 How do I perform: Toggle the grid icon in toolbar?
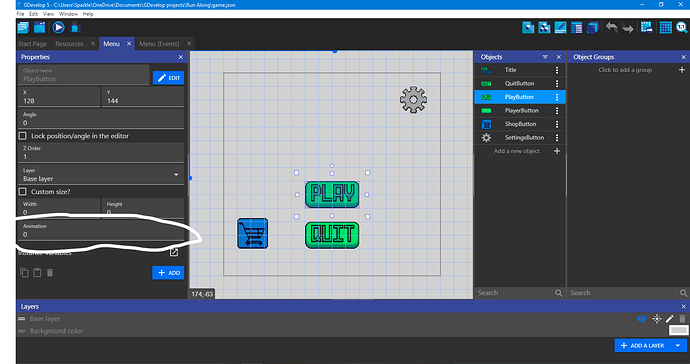coord(666,27)
